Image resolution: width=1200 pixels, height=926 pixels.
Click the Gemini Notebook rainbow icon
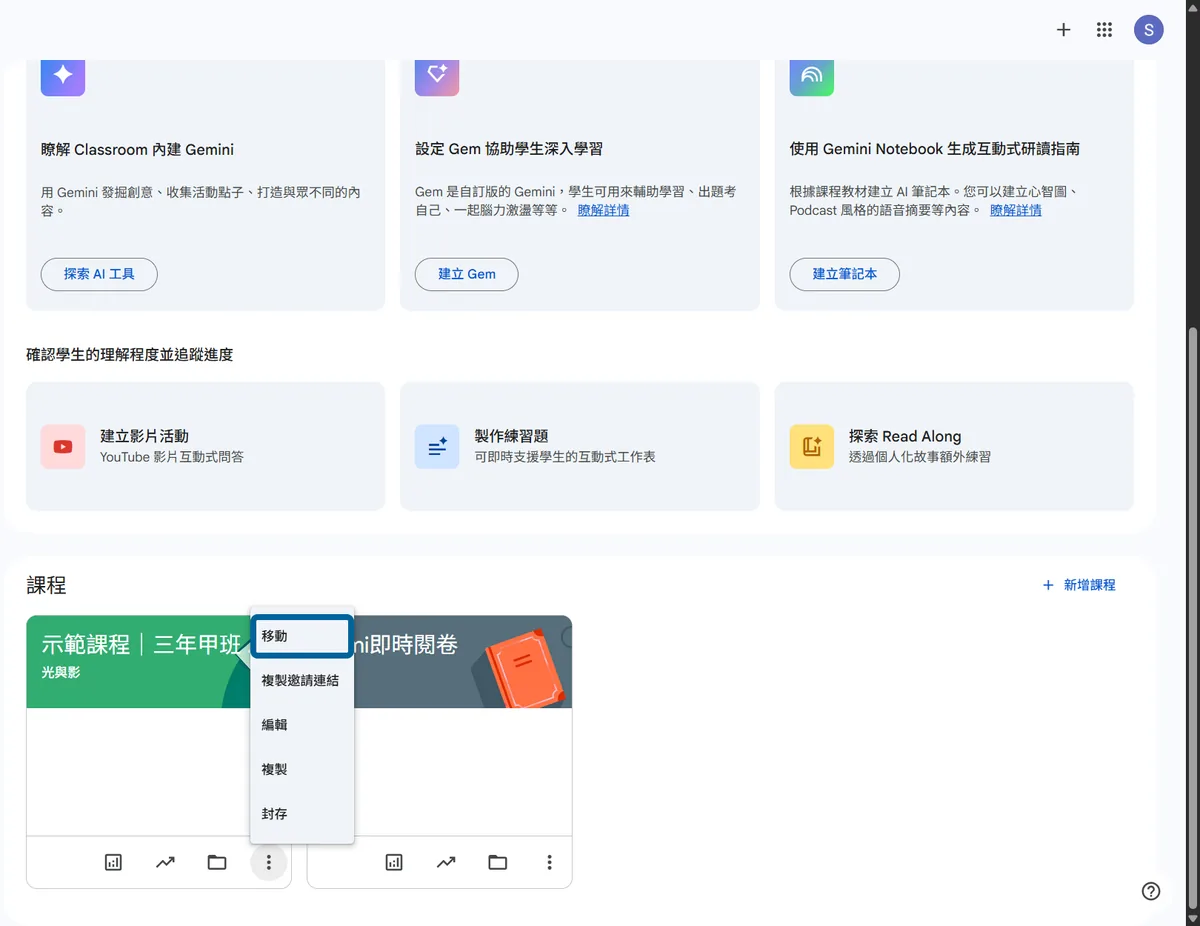coord(811,75)
